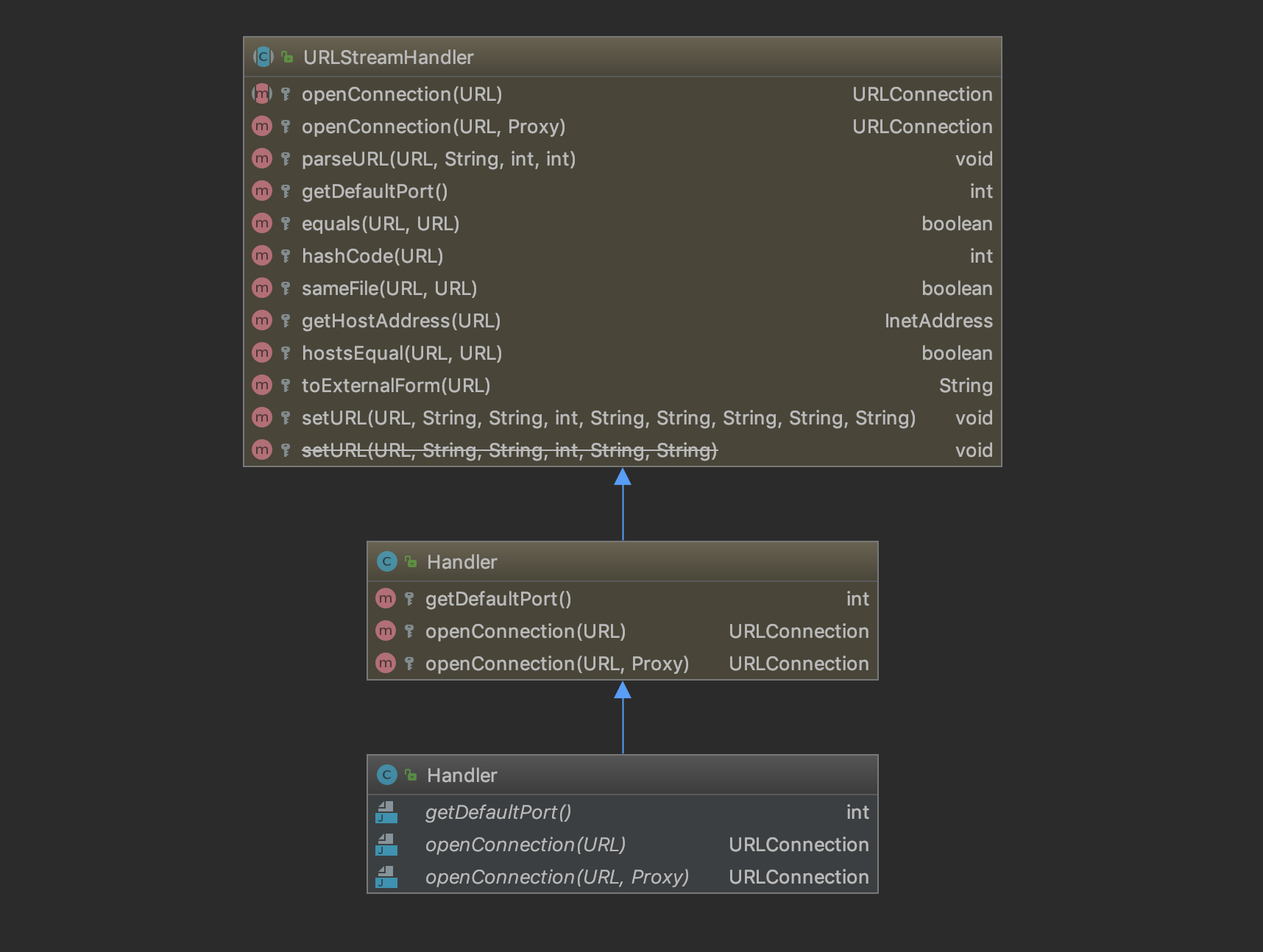Viewport: 1263px width, 952px height.
Task: Click the String return type of toExternalForm
Action: [965, 386]
